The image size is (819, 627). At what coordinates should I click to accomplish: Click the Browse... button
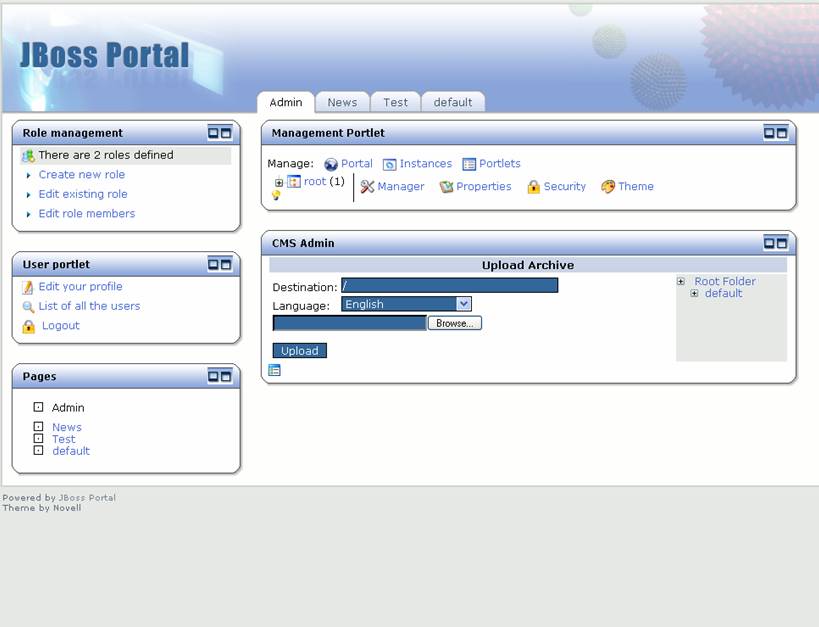[455, 323]
